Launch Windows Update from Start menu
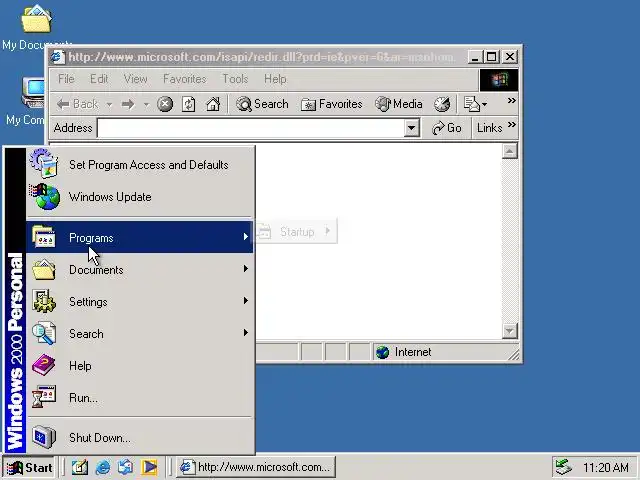The height and width of the screenshot is (480, 640). (x=140, y=197)
